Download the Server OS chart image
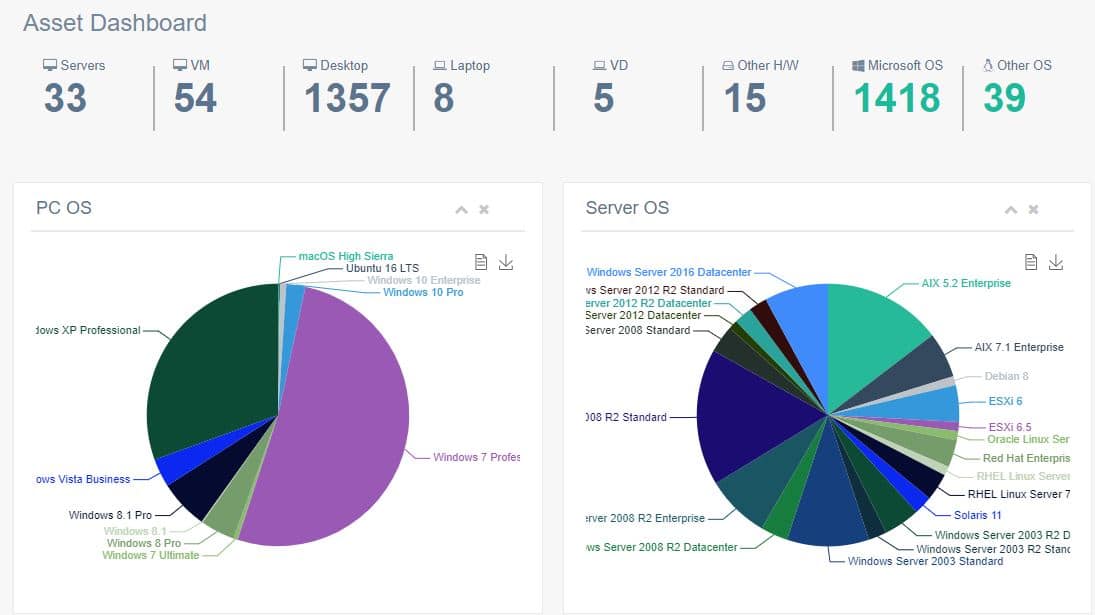Image resolution: width=1095 pixels, height=615 pixels. point(1056,262)
